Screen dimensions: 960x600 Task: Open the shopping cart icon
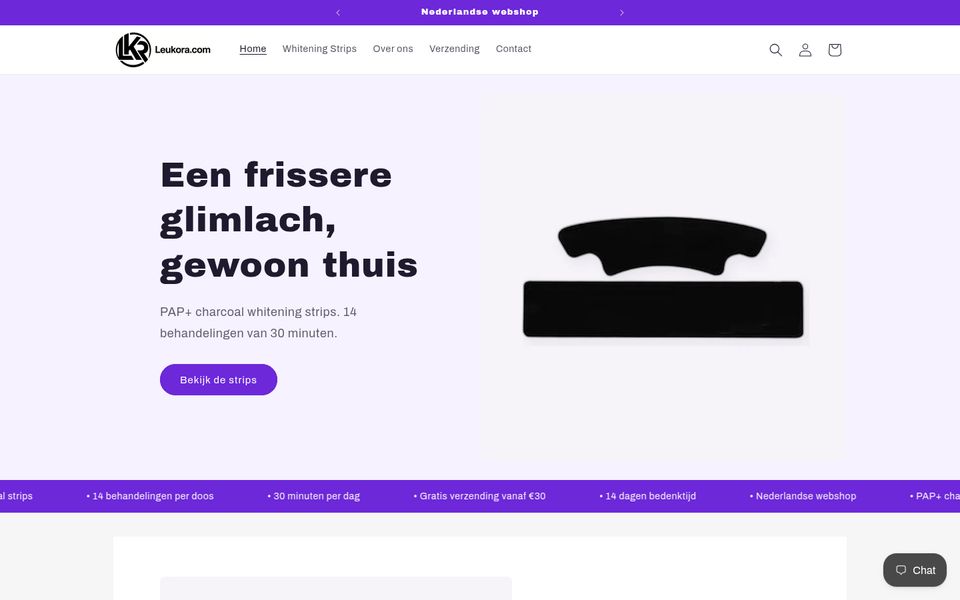click(834, 50)
